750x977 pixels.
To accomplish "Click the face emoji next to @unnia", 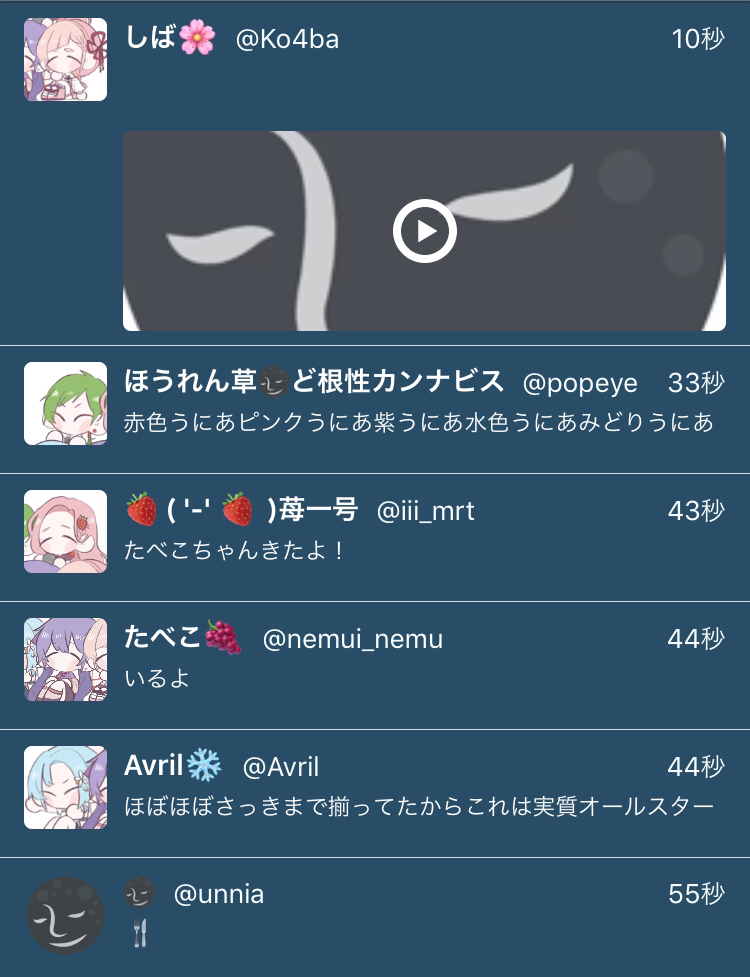I will (140, 894).
